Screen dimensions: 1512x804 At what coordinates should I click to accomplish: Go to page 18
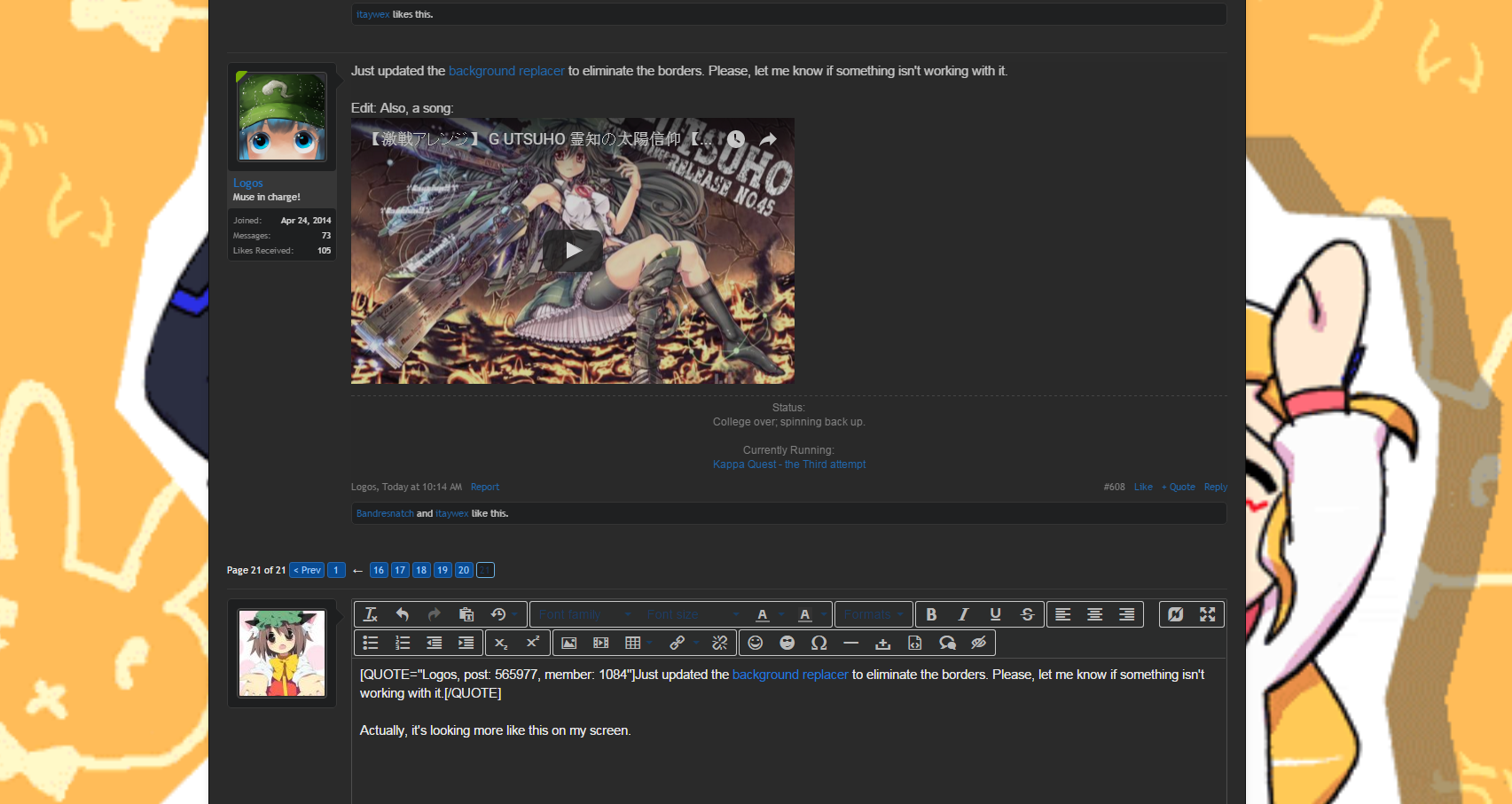[421, 570]
